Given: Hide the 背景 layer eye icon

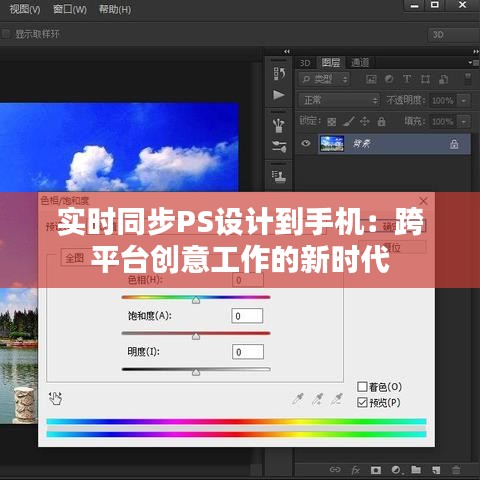Looking at the screenshot, I should pos(305,144).
